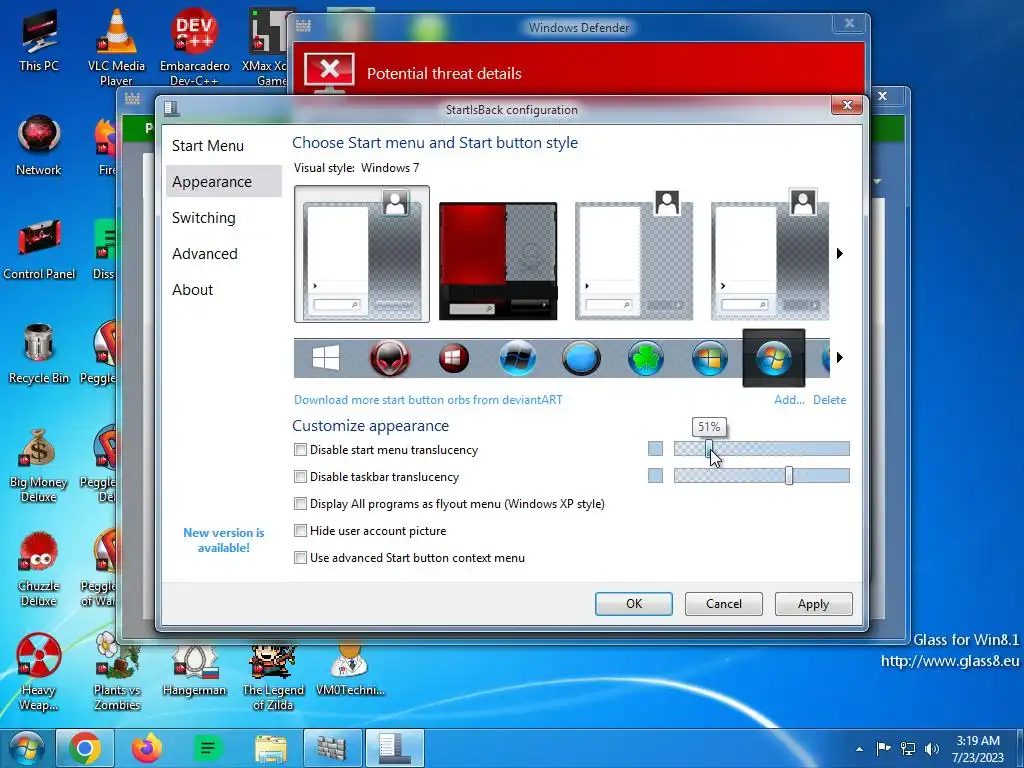
Task: Open the Start menu orb
Action: (x=26, y=748)
